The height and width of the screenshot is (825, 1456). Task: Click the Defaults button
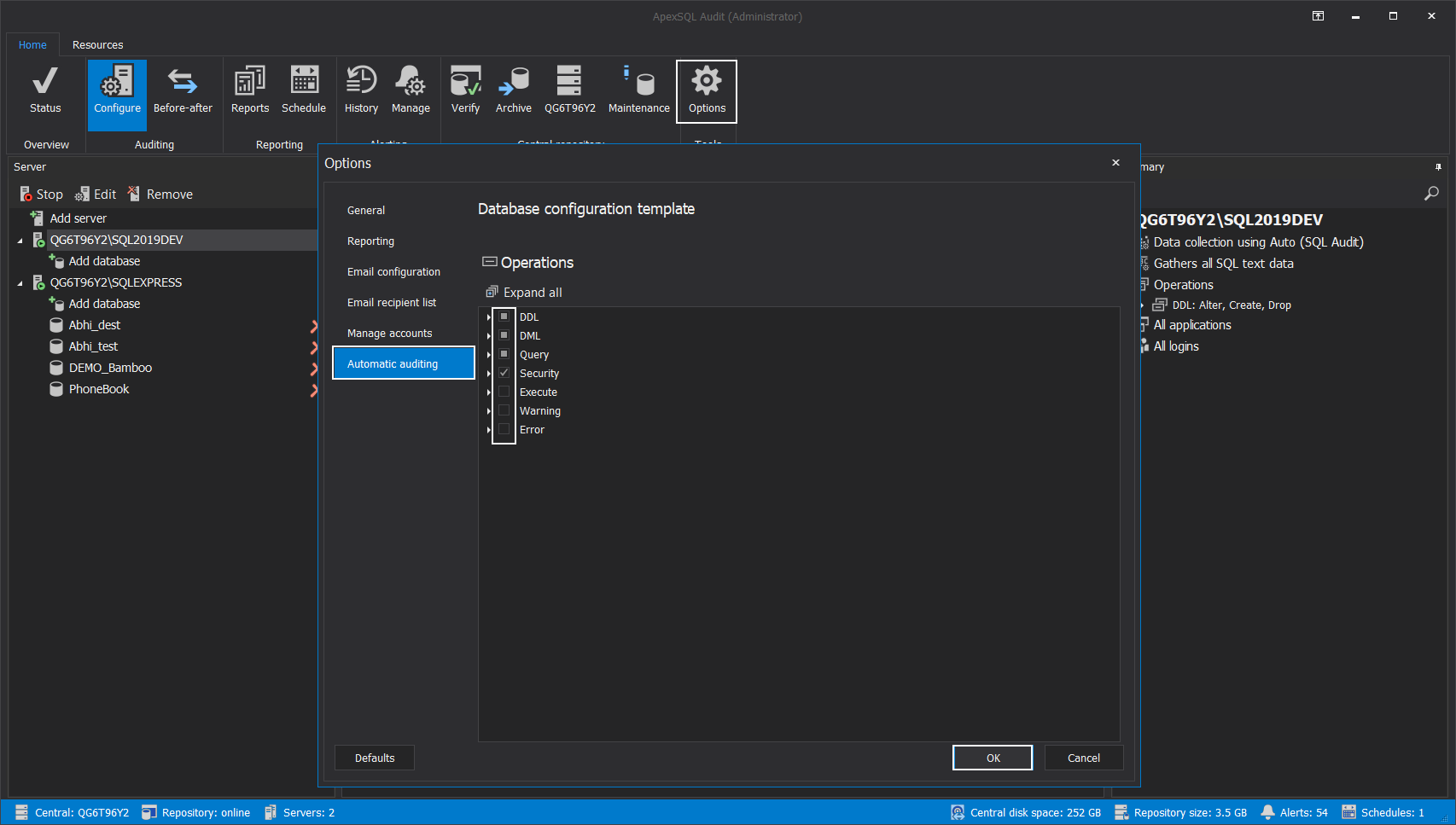click(x=375, y=758)
